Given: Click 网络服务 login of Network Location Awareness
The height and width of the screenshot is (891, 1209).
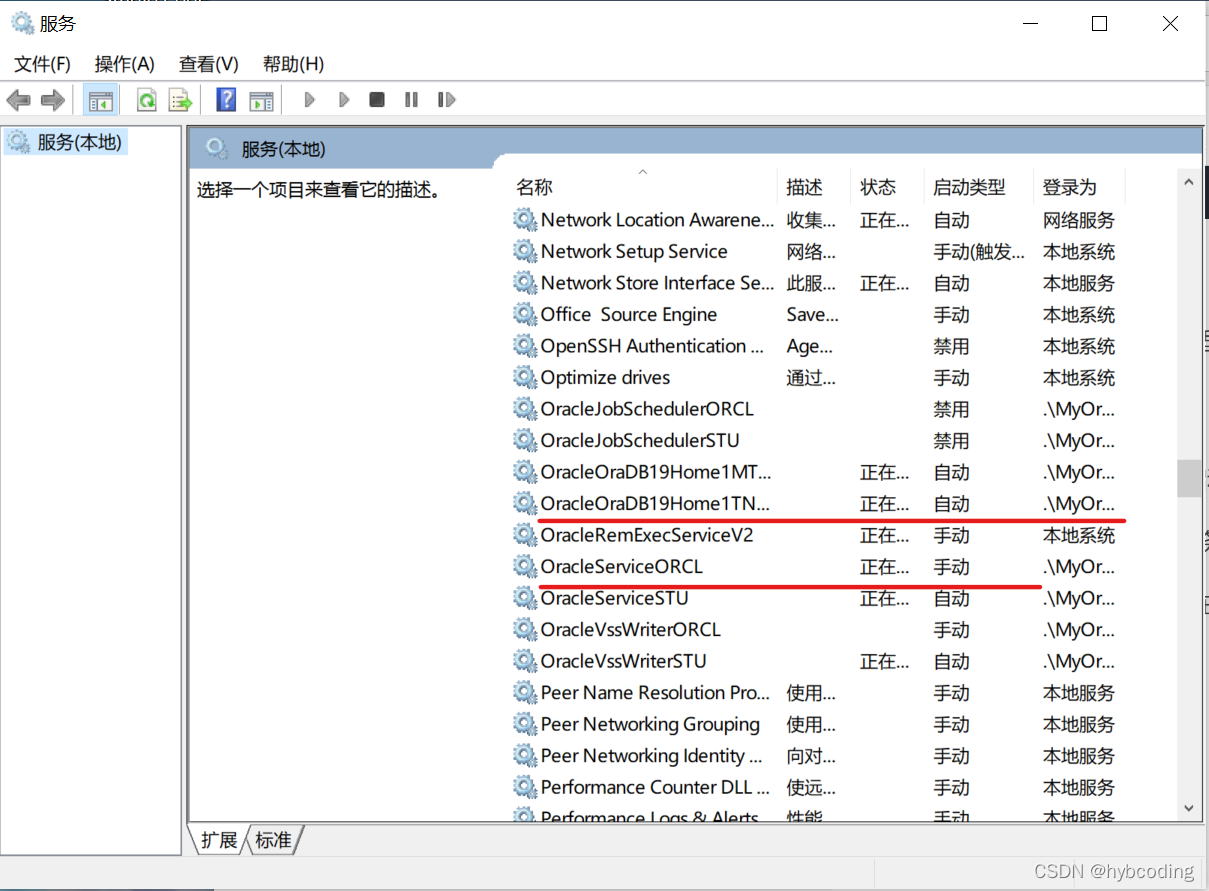Looking at the screenshot, I should pos(1079,220).
